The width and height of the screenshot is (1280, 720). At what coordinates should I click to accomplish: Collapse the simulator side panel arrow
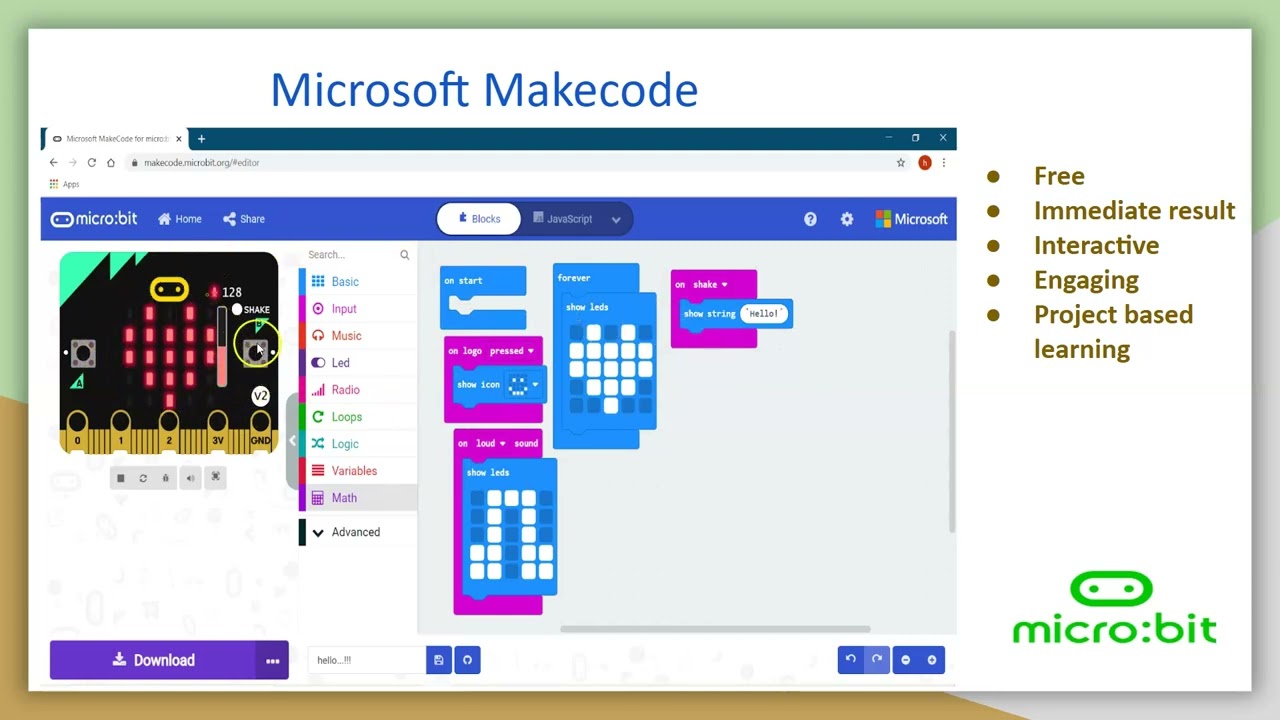pyautogui.click(x=292, y=440)
